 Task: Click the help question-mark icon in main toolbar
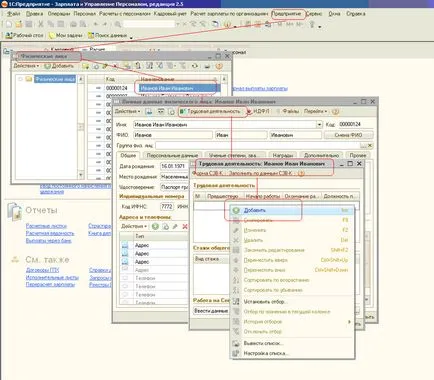pos(227,24)
